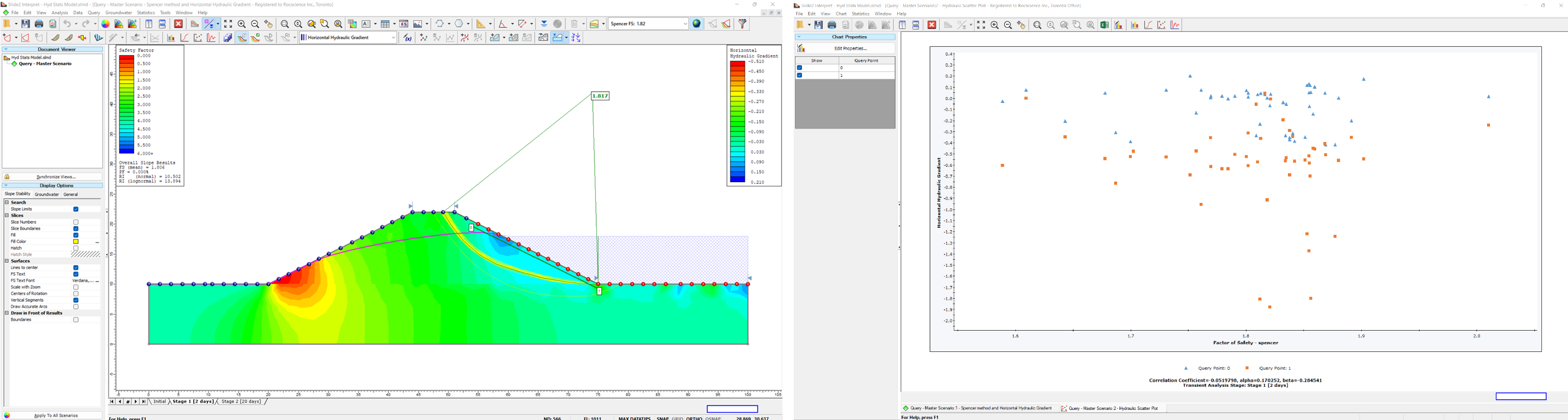This screenshot has width=1568, height=420.
Task: Uncheck Show for Query Point 0
Action: tap(800, 68)
